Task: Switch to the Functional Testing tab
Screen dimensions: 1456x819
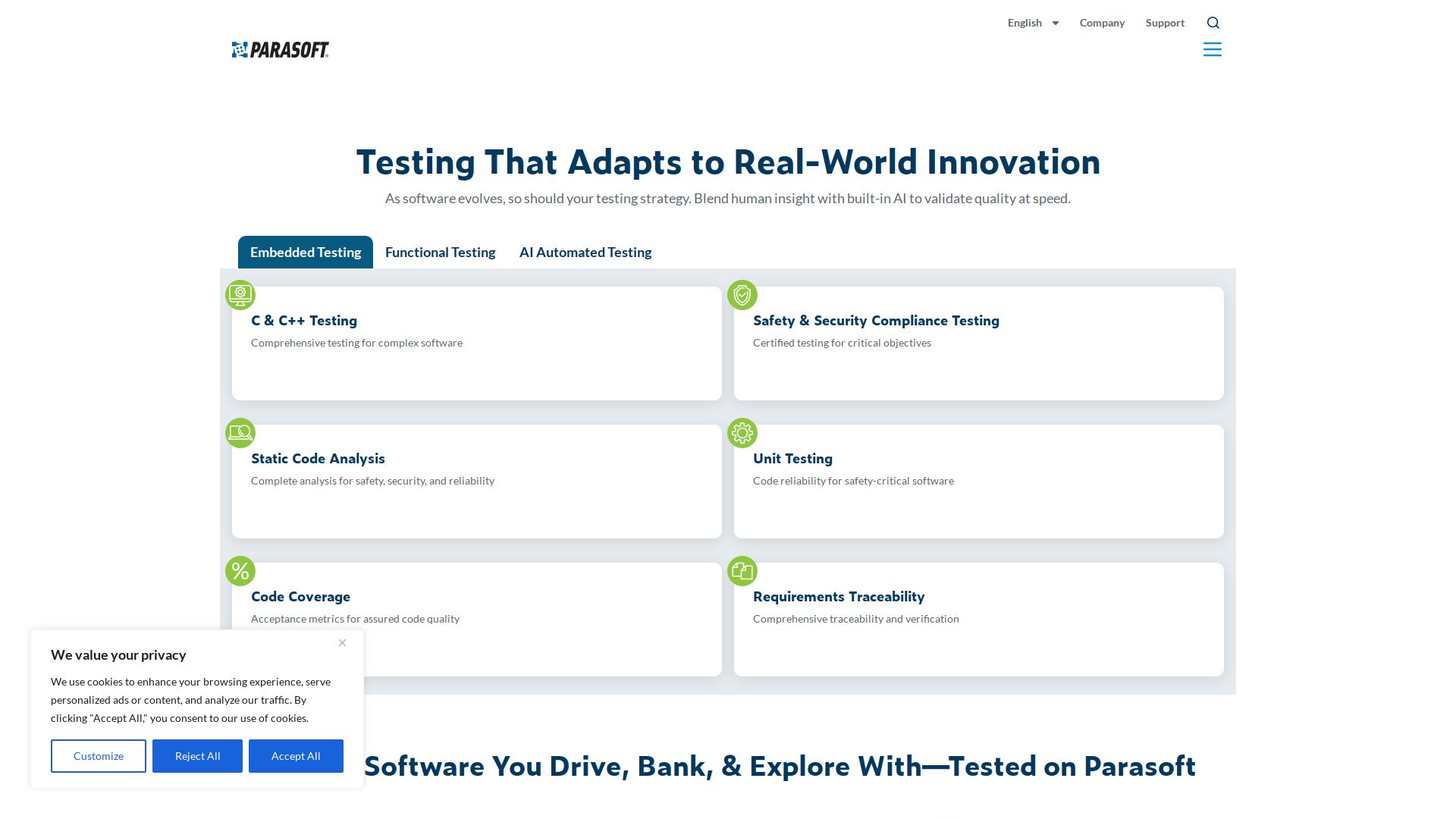Action: click(x=440, y=253)
